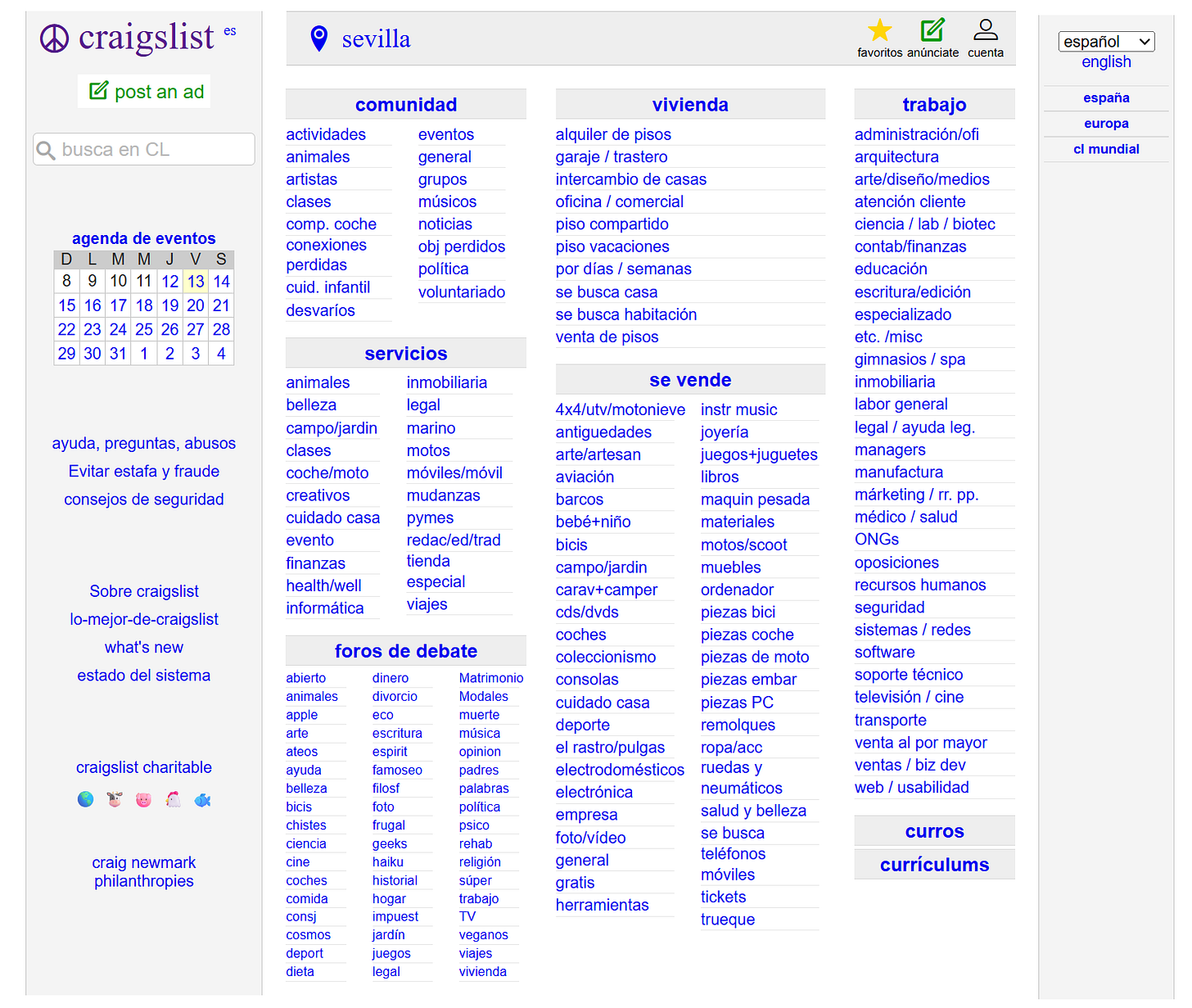
Task: Open 'antiguedades' under se vende
Action: (603, 432)
